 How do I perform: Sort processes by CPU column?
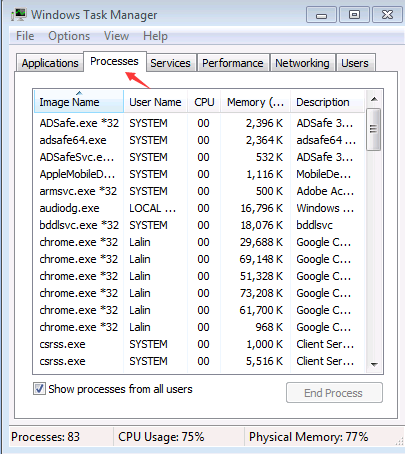click(204, 102)
